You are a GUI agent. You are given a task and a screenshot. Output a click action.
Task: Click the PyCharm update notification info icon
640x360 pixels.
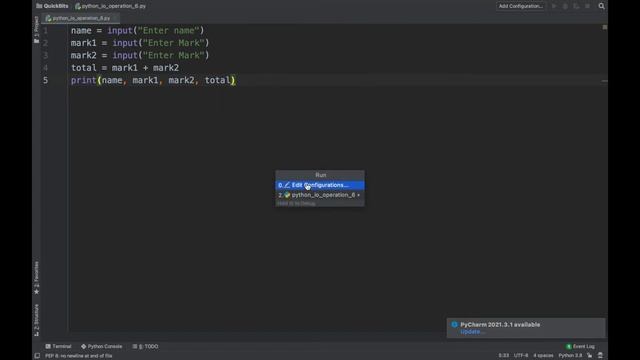454,325
